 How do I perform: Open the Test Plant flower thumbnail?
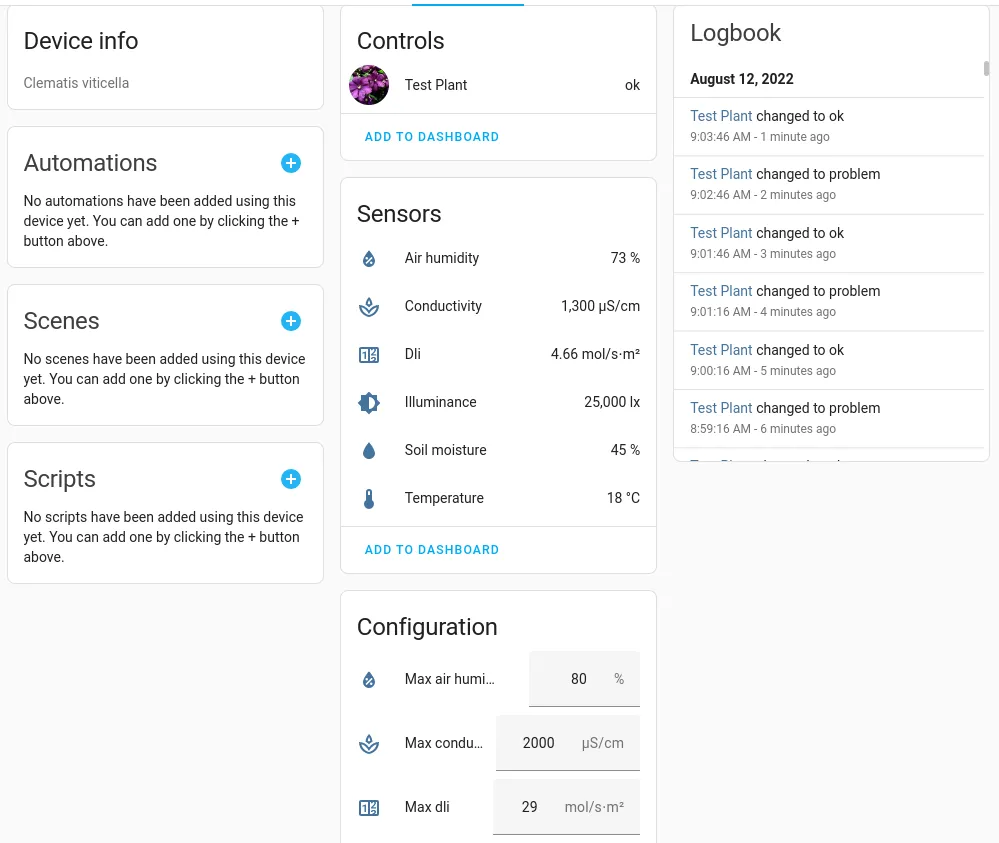369,85
